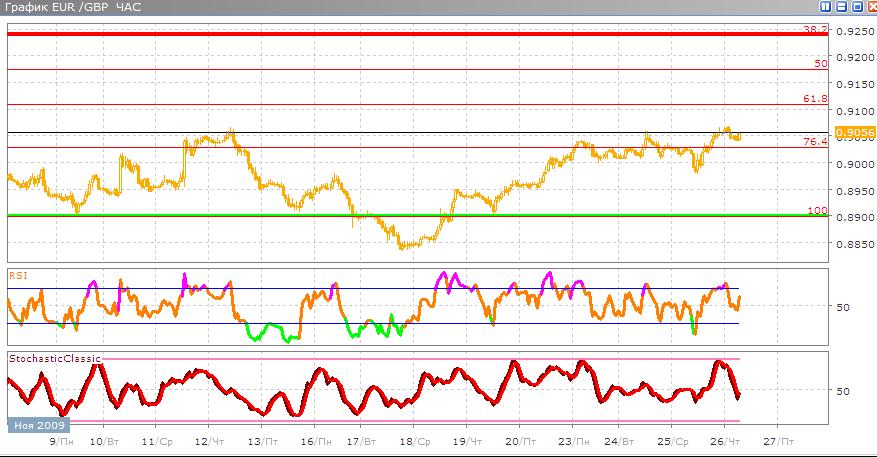Select the green 100 level line label
This screenshot has height=458, width=877.
[x=818, y=210]
